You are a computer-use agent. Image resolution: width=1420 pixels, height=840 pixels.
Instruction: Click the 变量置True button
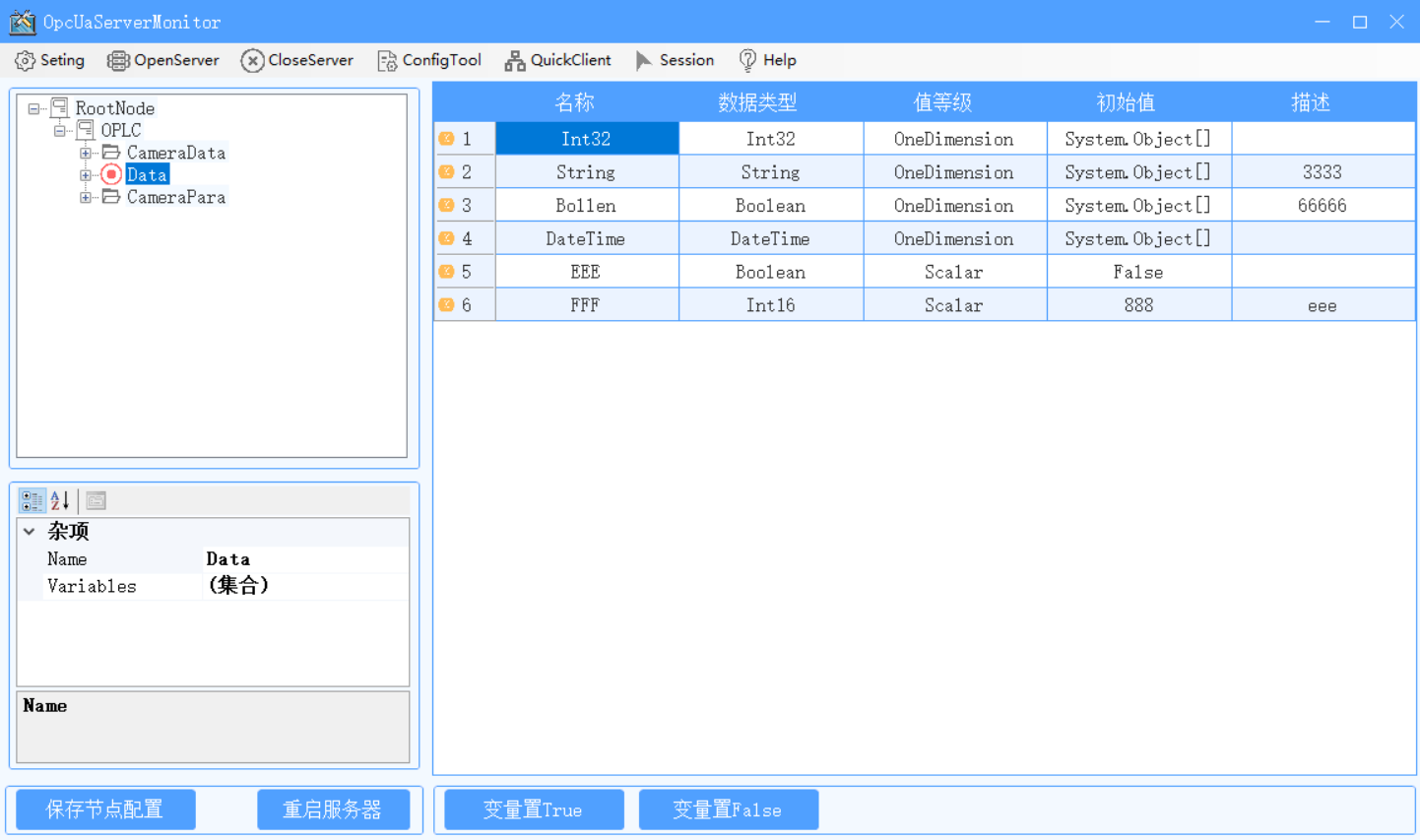click(x=533, y=808)
